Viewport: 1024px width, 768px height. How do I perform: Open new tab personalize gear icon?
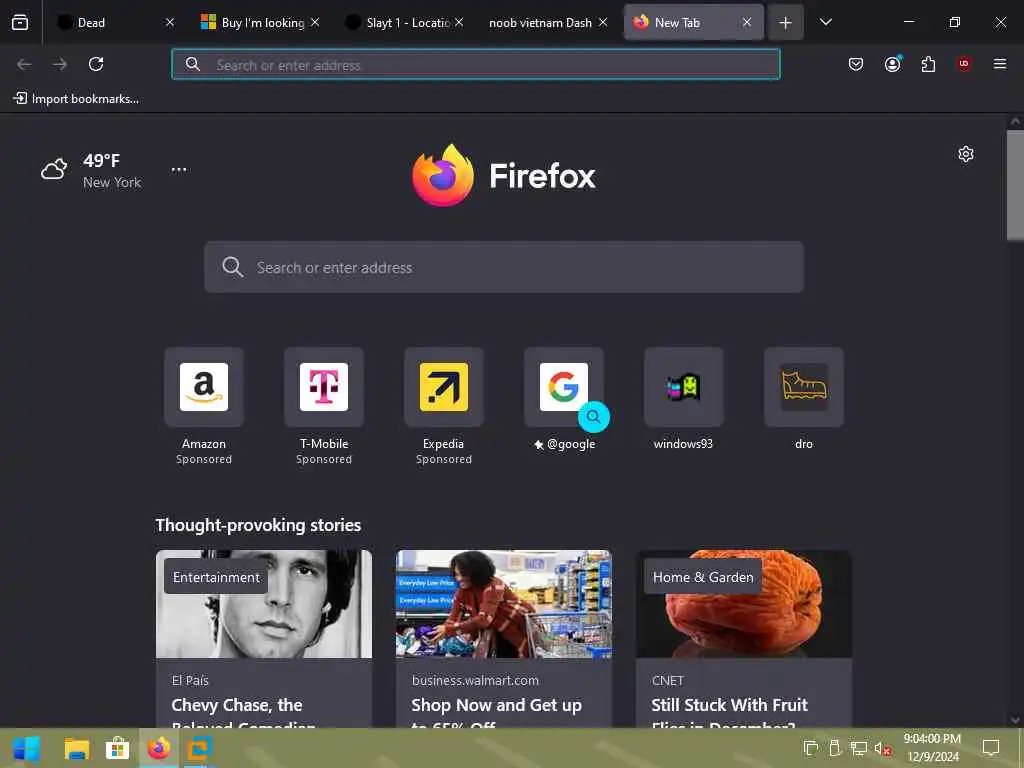click(x=965, y=154)
